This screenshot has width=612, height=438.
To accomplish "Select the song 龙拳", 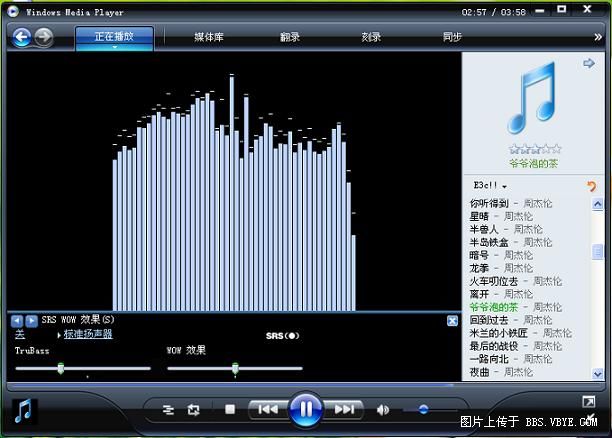I will coord(501,268).
